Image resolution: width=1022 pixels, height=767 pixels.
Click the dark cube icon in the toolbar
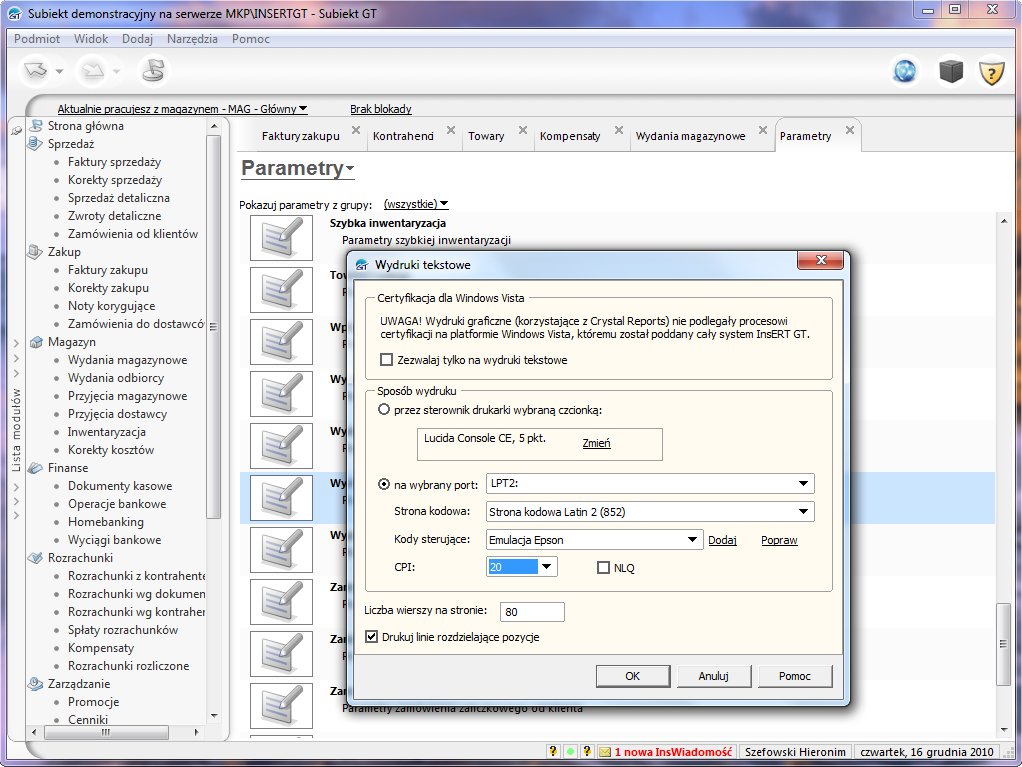[949, 71]
